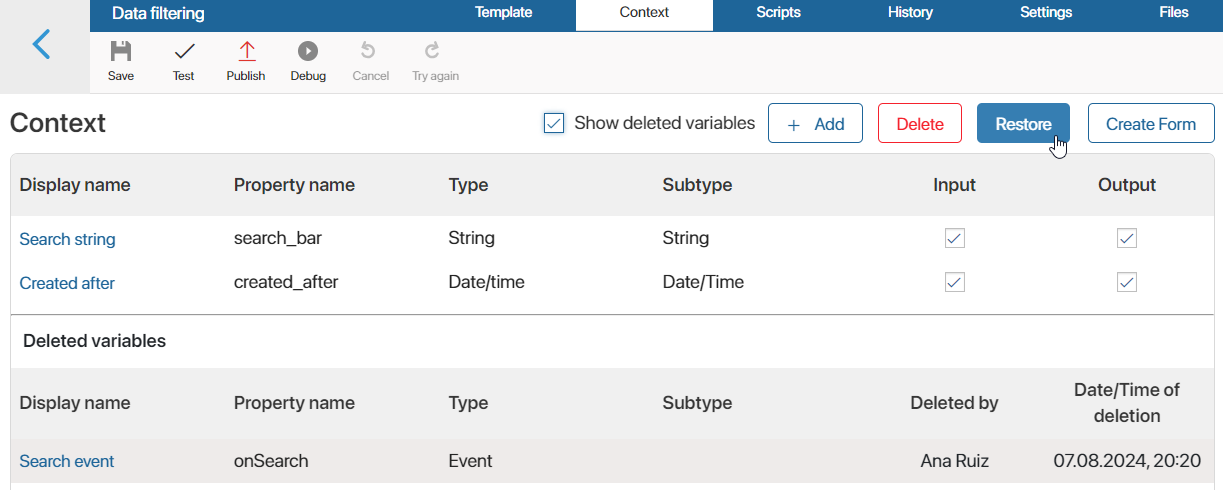Screen dimensions: 1223x490
Task: Select the deleted Search event row
Action: click(x=612, y=461)
